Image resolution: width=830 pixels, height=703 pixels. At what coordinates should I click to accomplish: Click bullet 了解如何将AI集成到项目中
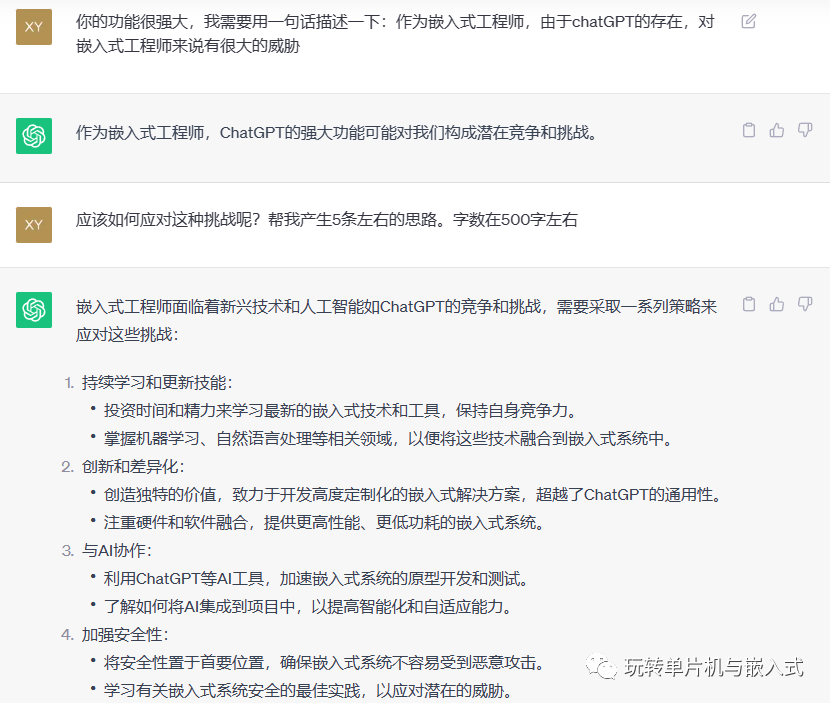[x=308, y=607]
